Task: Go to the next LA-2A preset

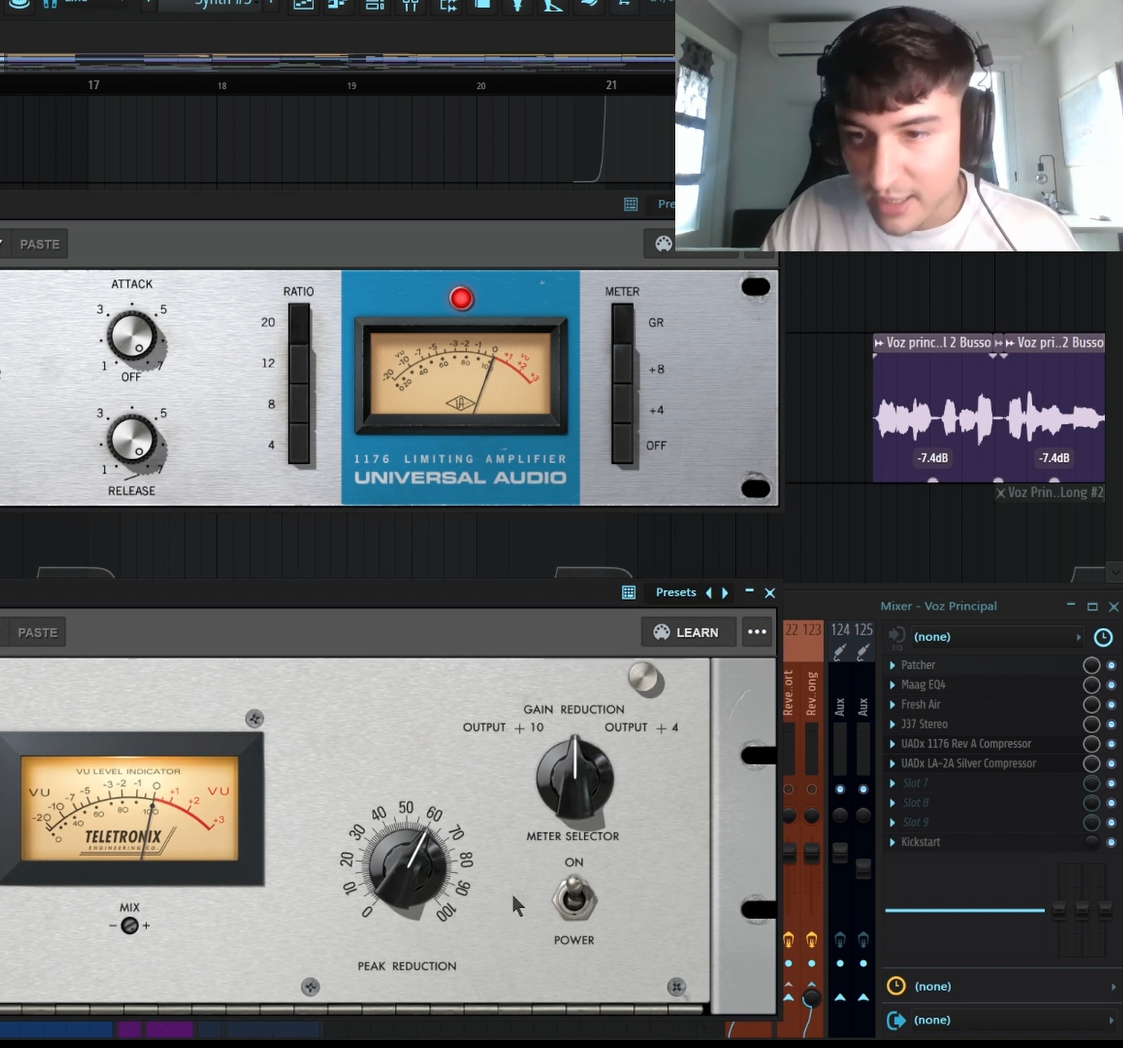Action: point(725,593)
